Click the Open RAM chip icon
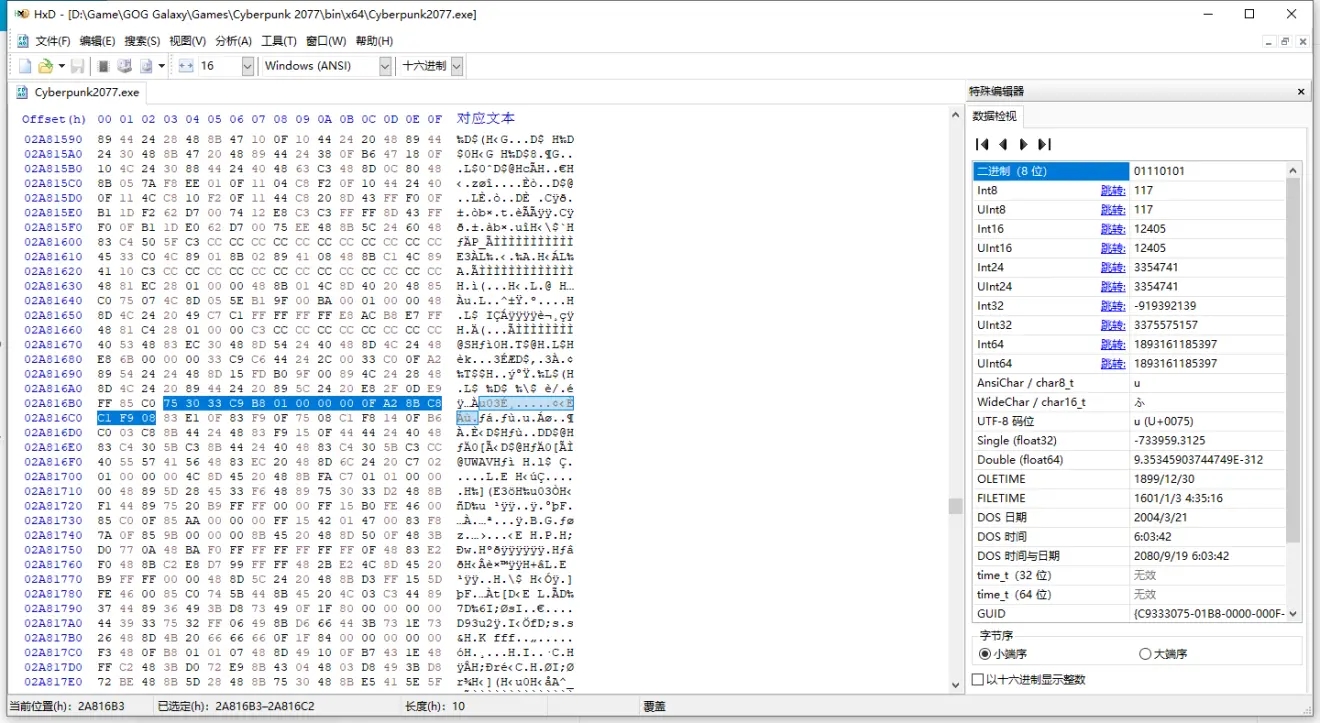The width and height of the screenshot is (1320, 723). click(103, 66)
